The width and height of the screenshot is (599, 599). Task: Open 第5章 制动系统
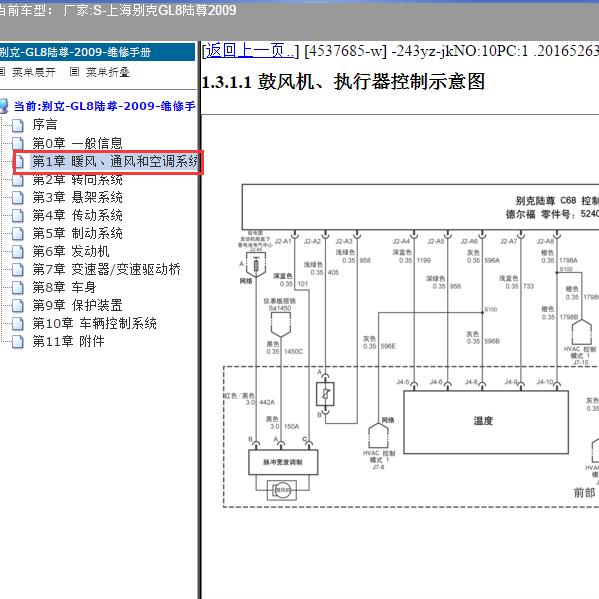click(x=77, y=233)
